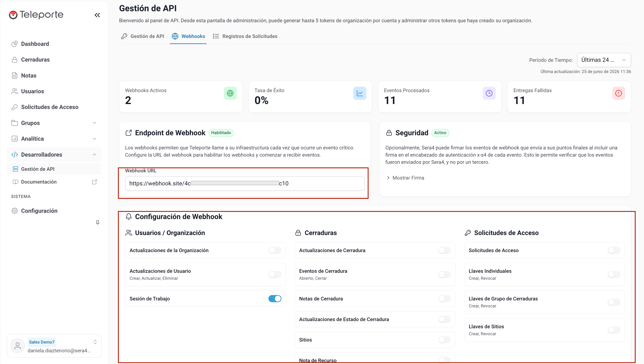The image size is (644, 364).
Task: Switch to the Webhooks tab
Action: [x=188, y=36]
